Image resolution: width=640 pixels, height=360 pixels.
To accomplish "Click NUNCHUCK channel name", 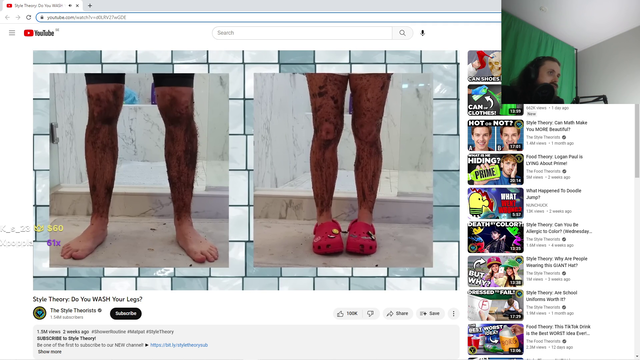I will pyautogui.click(x=536, y=205).
